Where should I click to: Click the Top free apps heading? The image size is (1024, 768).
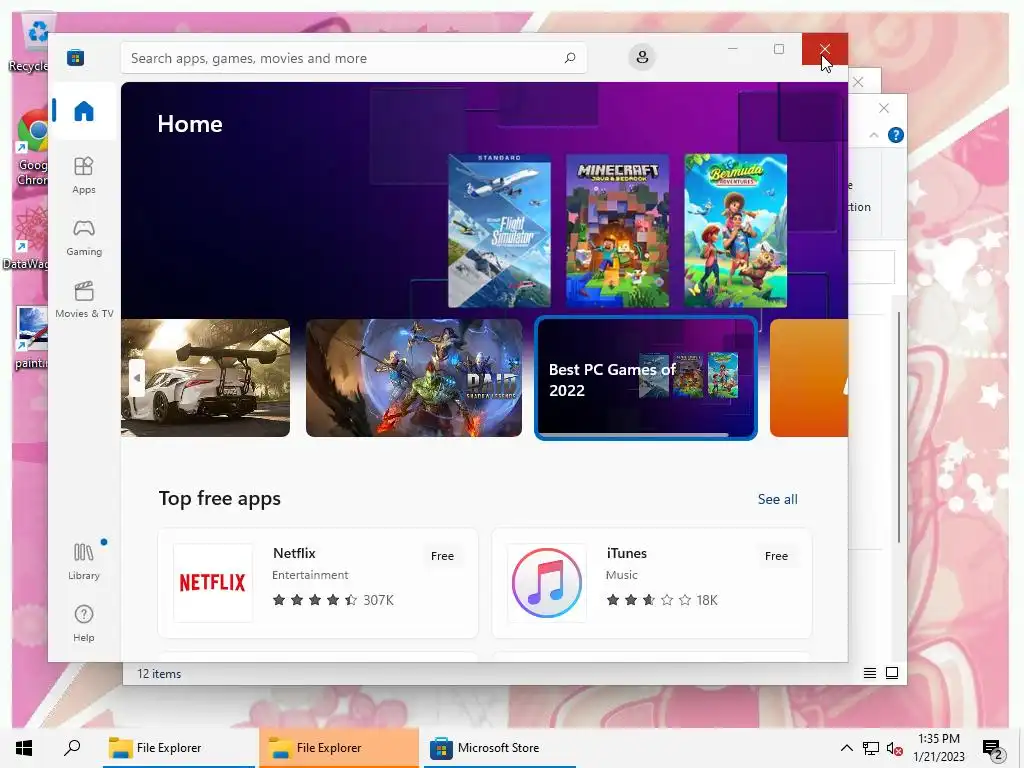pos(219,498)
